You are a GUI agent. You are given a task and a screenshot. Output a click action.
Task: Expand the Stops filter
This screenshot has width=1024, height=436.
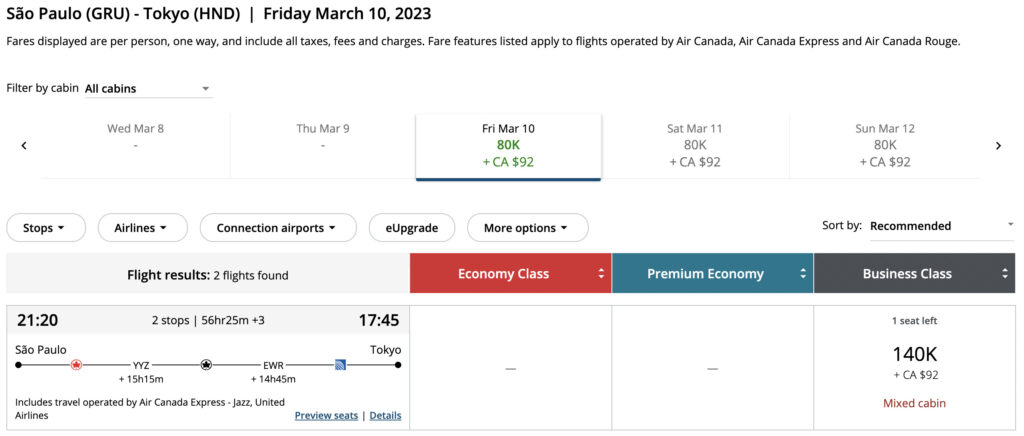tap(46, 228)
